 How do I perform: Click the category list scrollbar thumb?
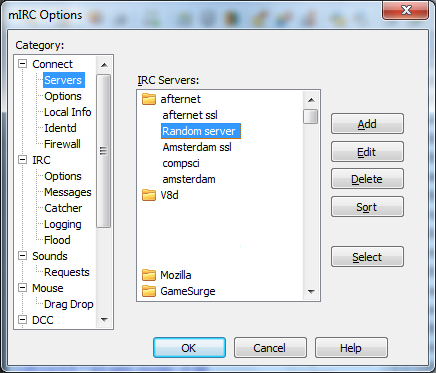click(x=104, y=151)
